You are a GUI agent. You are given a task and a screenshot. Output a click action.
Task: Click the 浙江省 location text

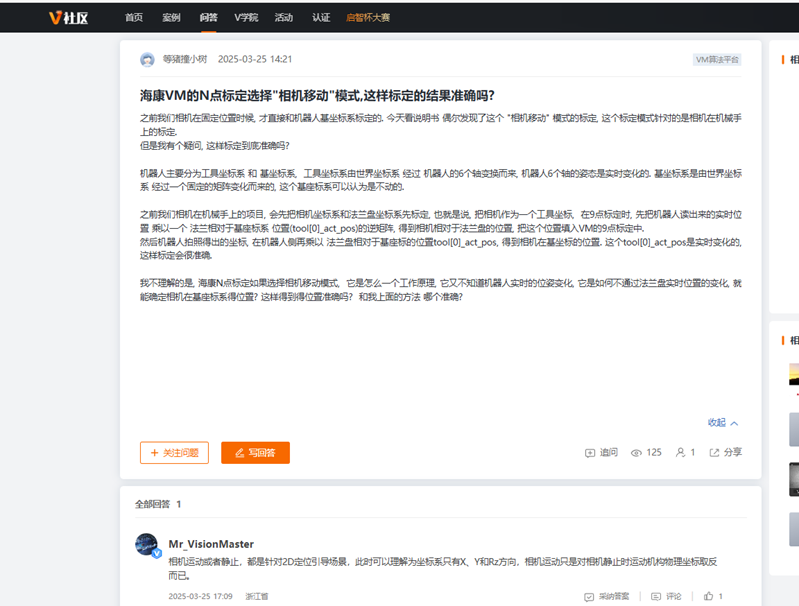pyautogui.click(x=257, y=596)
